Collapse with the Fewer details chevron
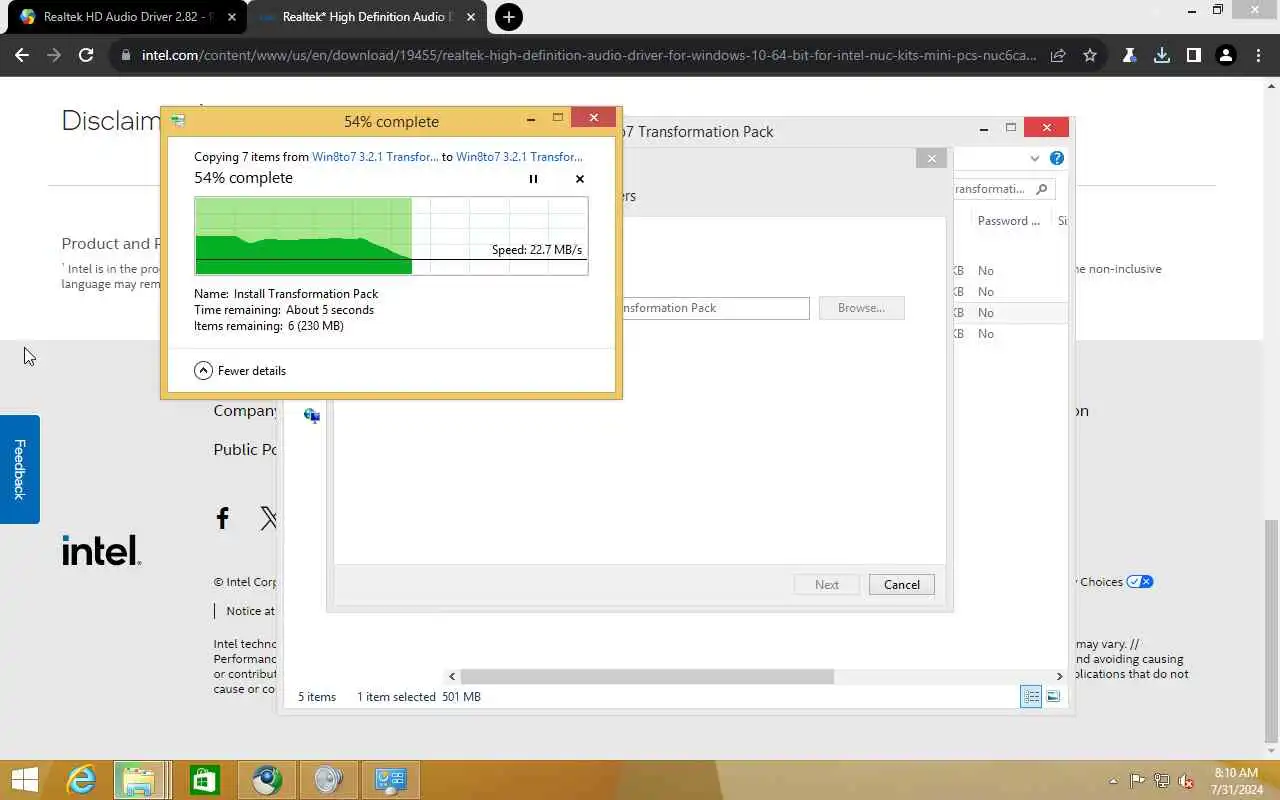Screen dimensions: 1280x800 [x=203, y=370]
